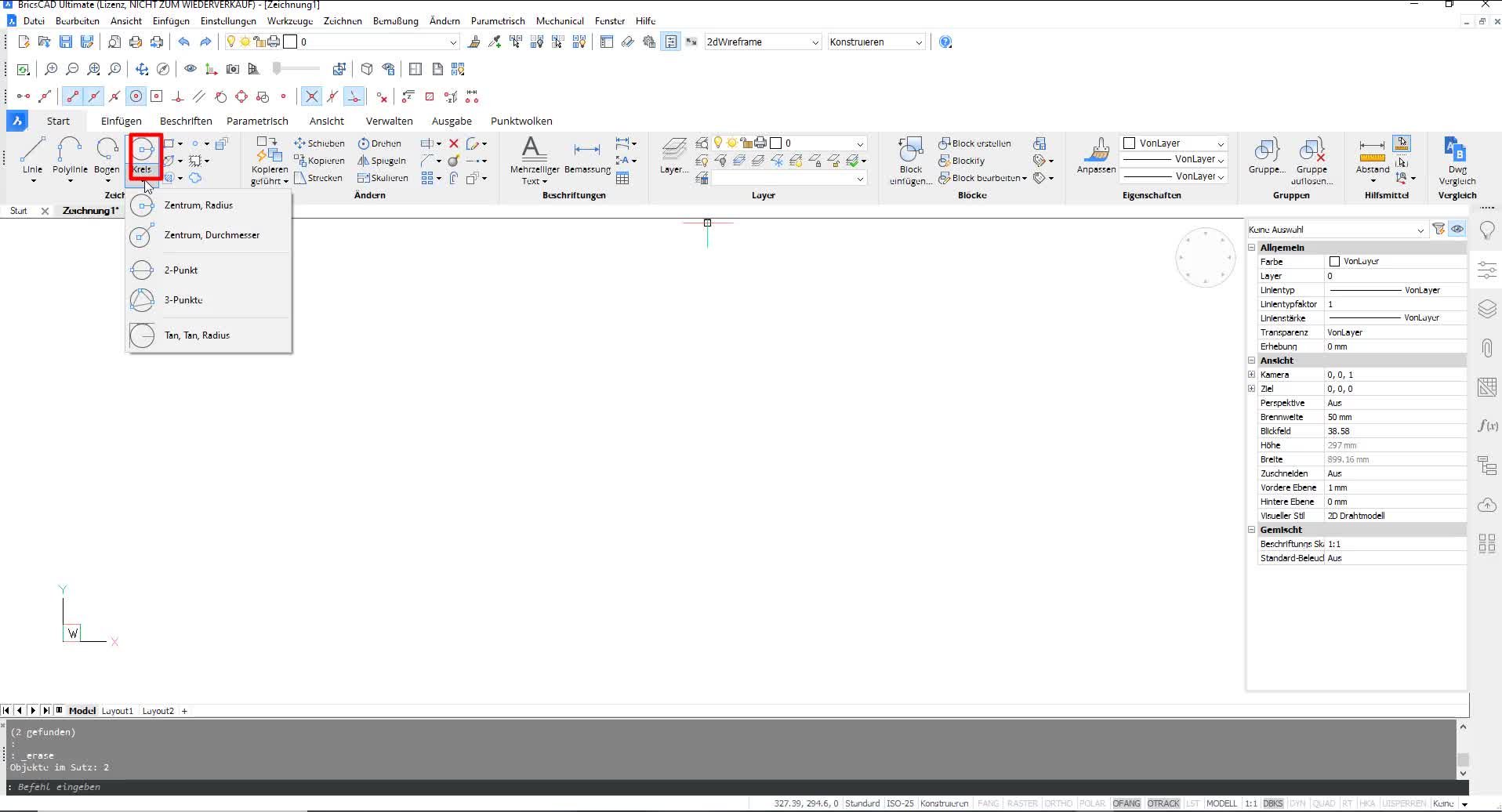
Task: Open the 2dWireframe visual style dropdown
Action: click(x=762, y=42)
